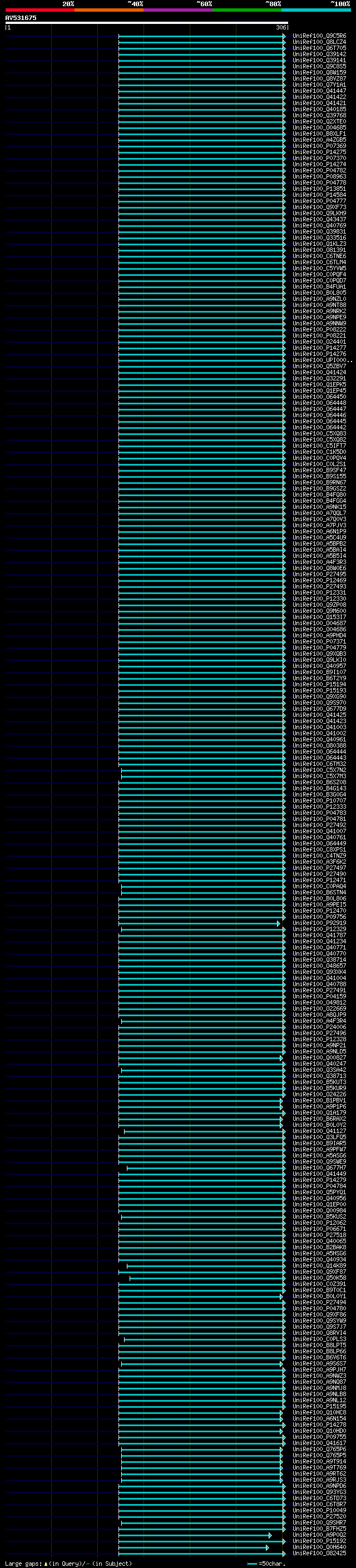
Task: Click hit label UniRef100_C5X7N2
Action: click(319, 770)
